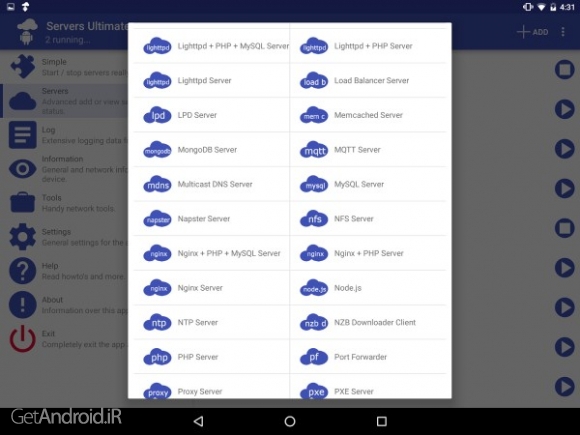580x435 pixels.
Task: Open the Settings section in sidebar
Action: coord(65,237)
